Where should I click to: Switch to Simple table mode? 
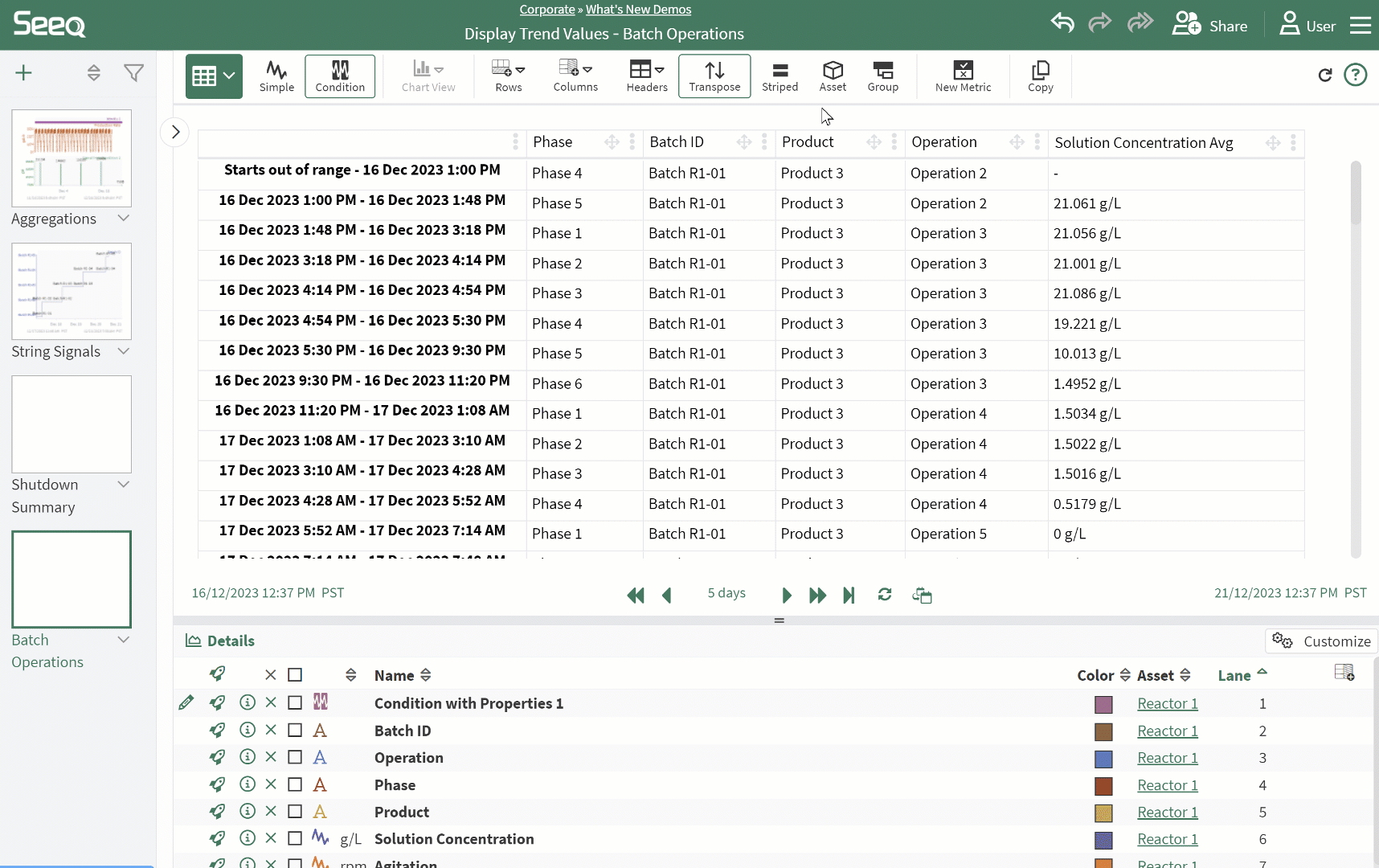(x=276, y=76)
